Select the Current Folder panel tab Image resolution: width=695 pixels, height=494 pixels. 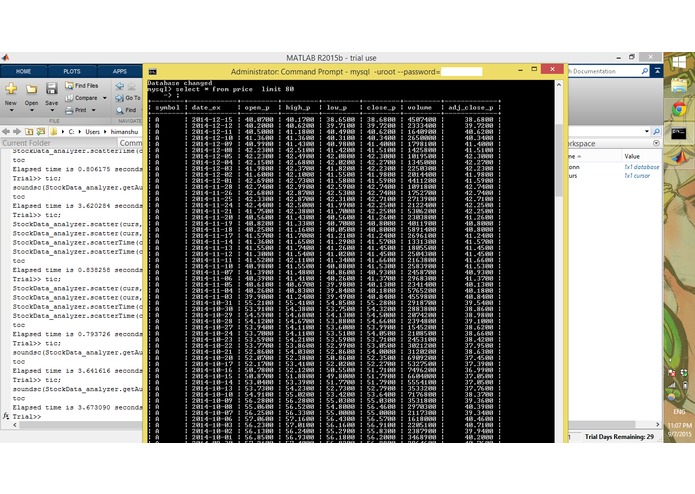click(x=27, y=143)
